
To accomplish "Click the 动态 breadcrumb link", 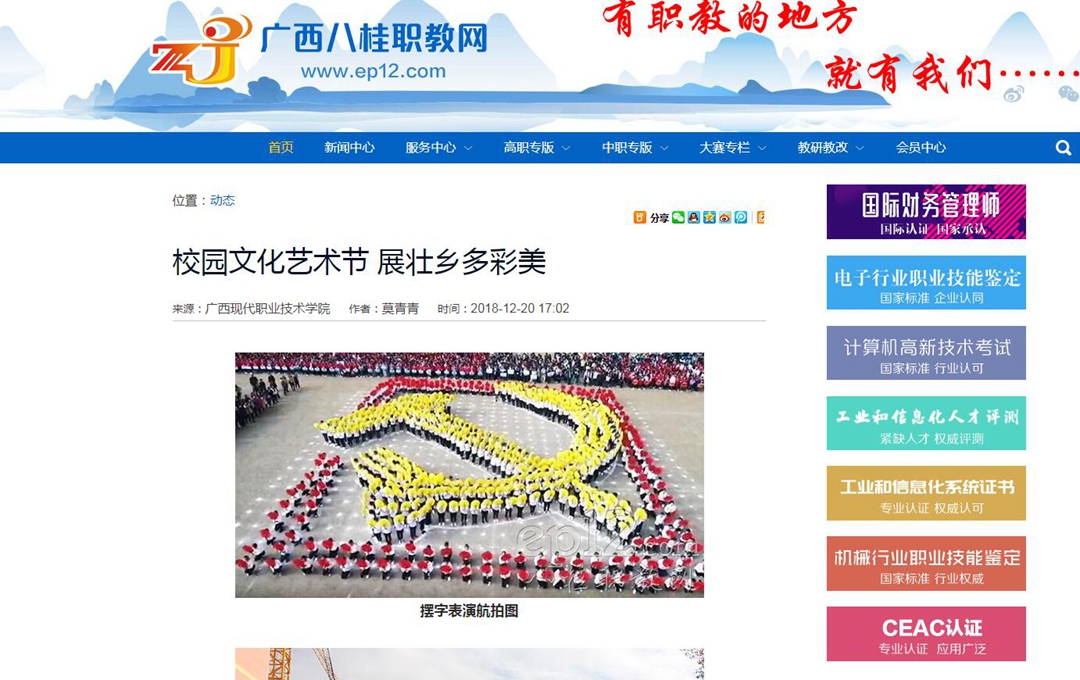I will click(x=222, y=200).
